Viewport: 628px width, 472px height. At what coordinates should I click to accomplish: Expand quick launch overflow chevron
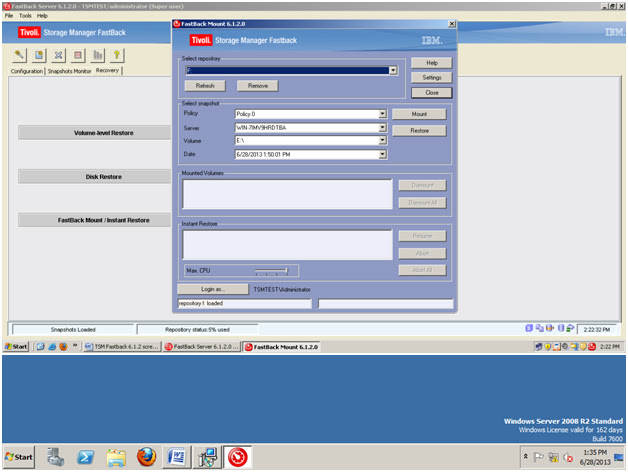point(74,346)
